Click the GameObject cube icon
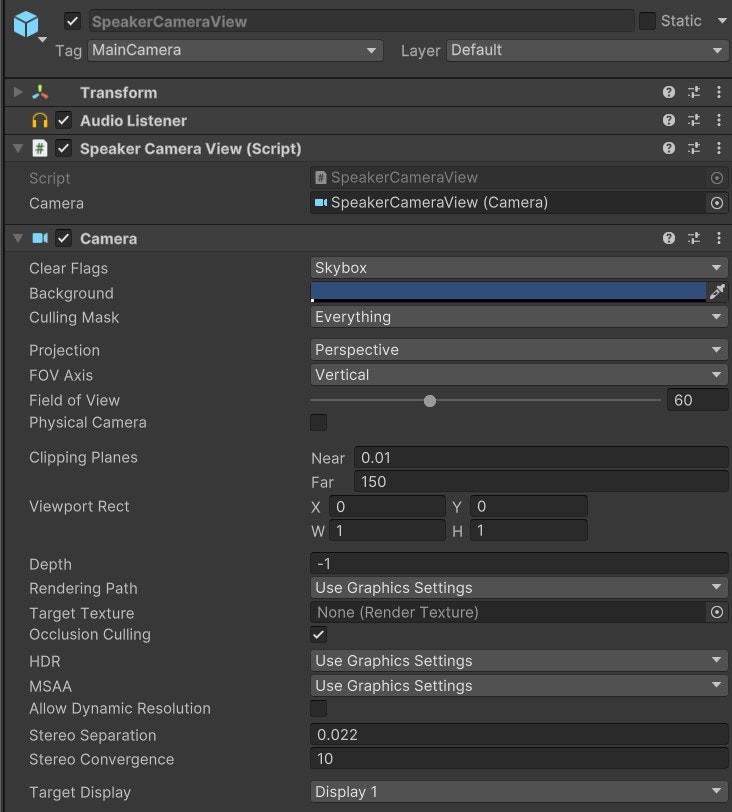The height and width of the screenshot is (812, 732). coord(25,24)
